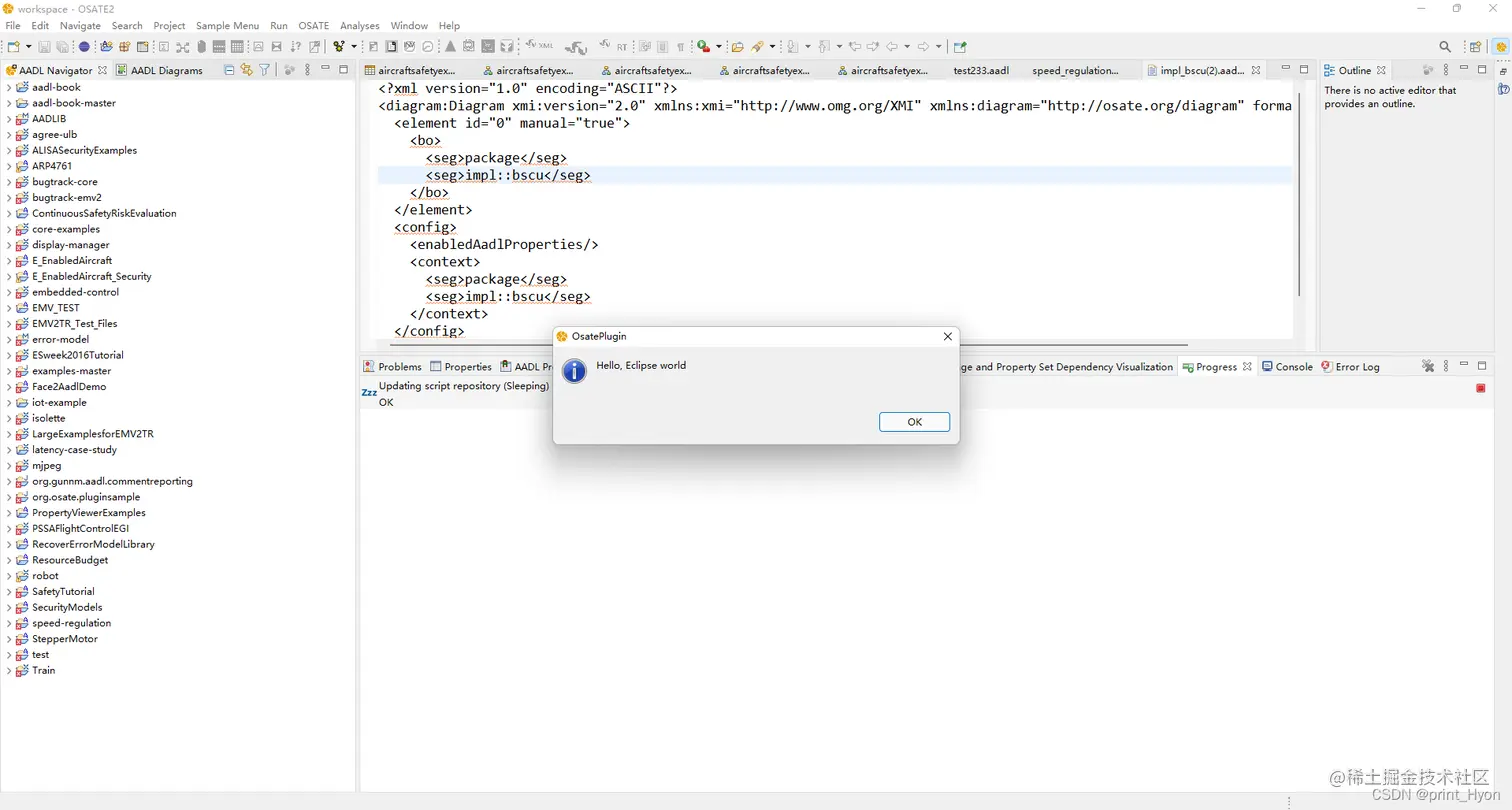Viewport: 1512px width, 810px height.
Task: Click the RT toolbar icon
Action: click(x=615, y=46)
